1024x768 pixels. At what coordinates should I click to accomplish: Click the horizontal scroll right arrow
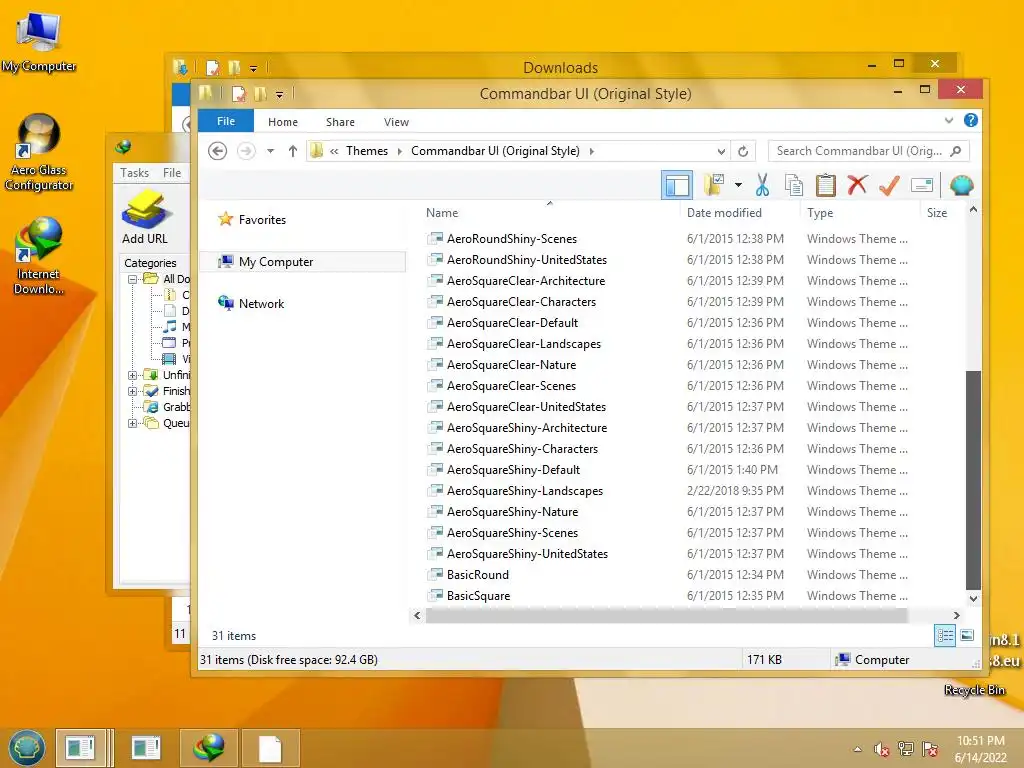click(957, 615)
